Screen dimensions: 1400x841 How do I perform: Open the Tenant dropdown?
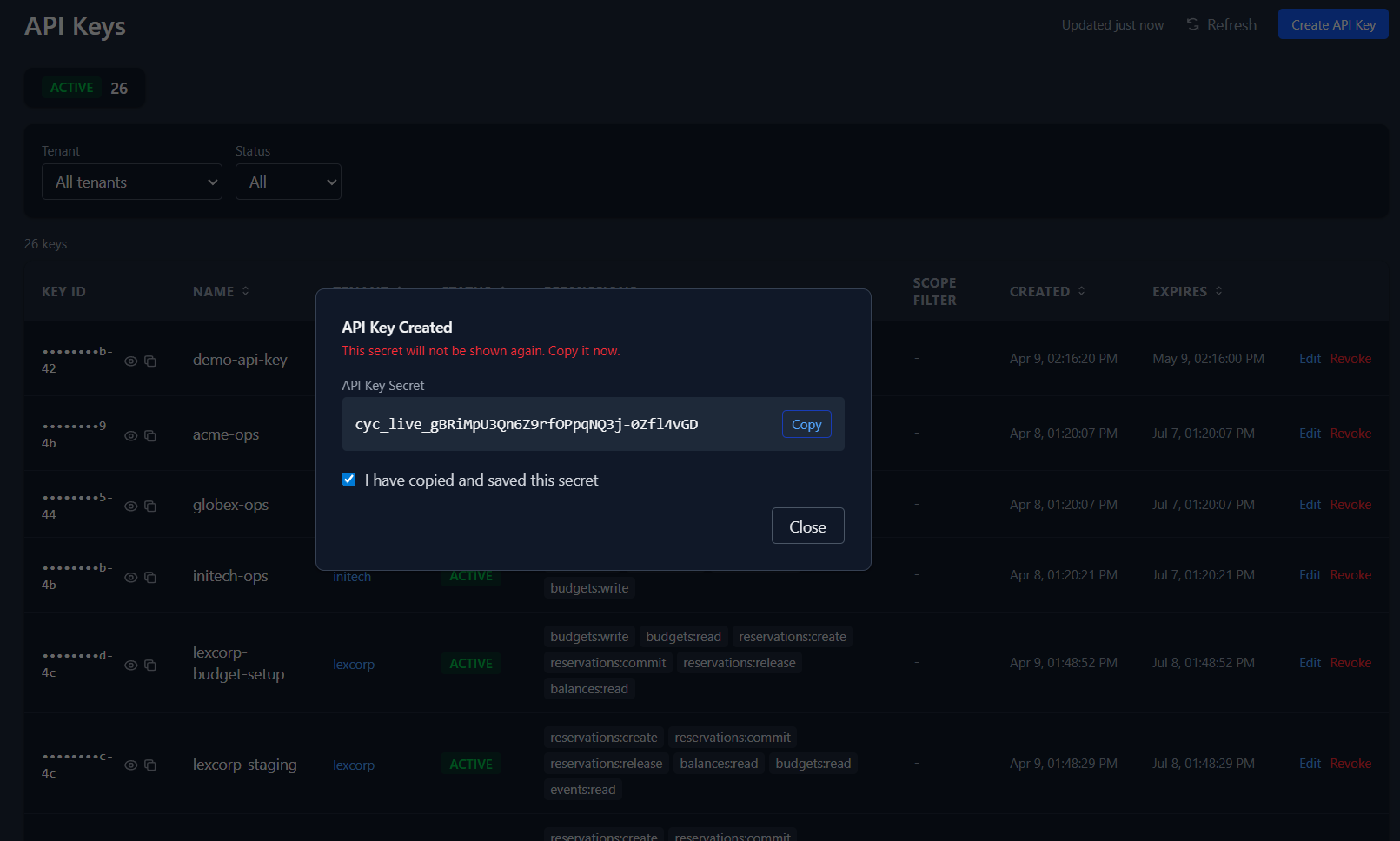pos(131,182)
